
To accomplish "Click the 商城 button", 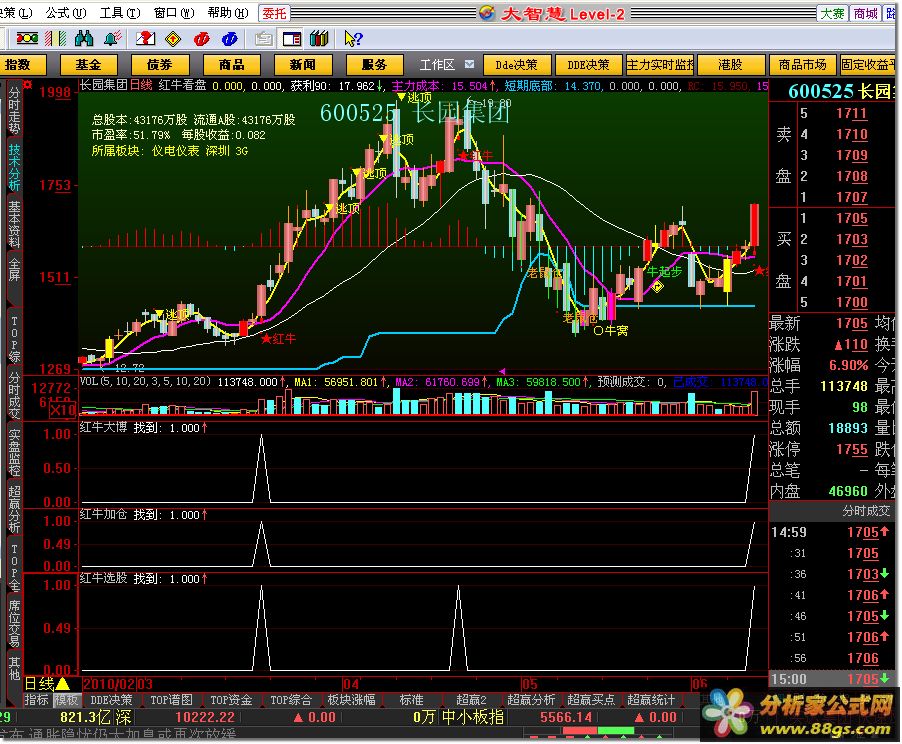I will point(865,13).
